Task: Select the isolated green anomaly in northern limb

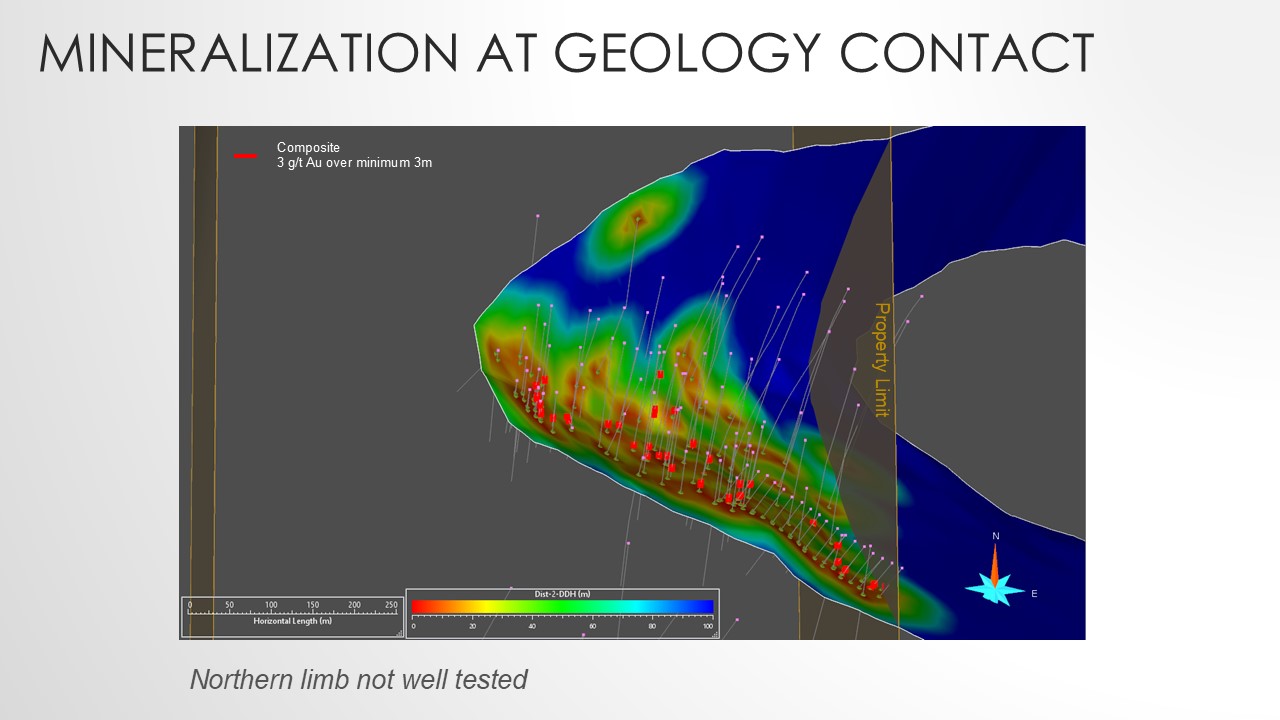Action: click(x=639, y=217)
